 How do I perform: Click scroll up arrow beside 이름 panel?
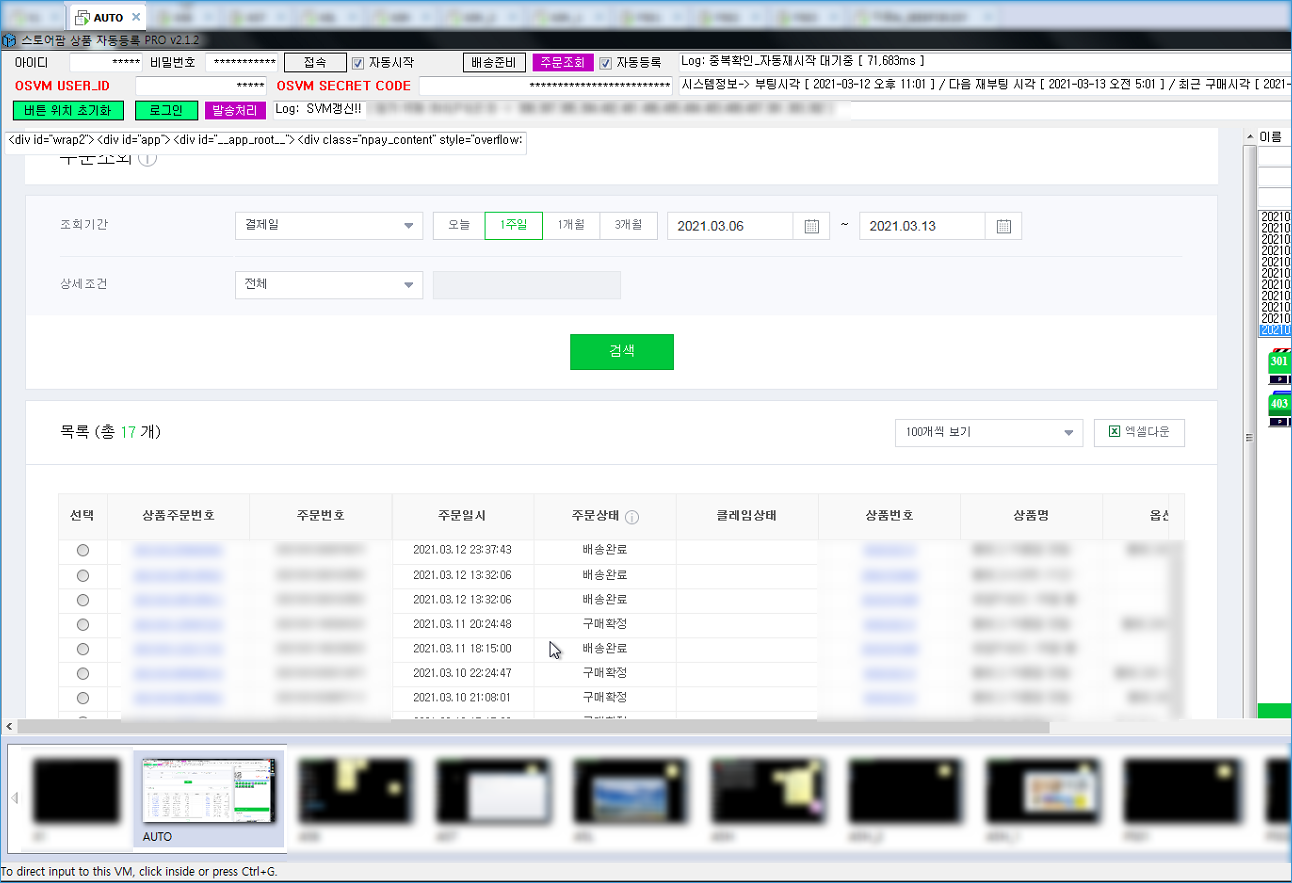[x=1249, y=136]
